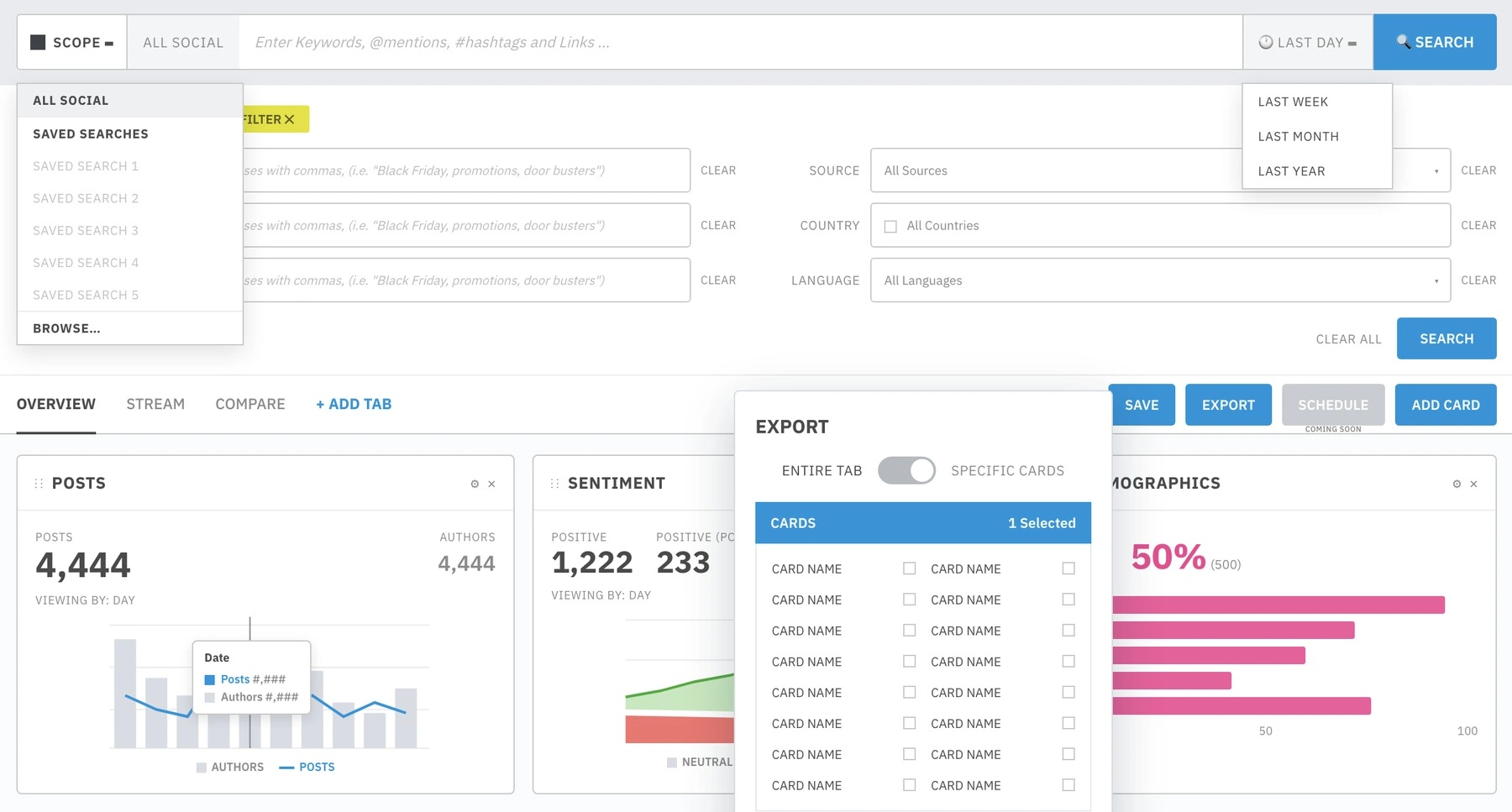
Task: Expand the All Languages dropdown
Action: [1160, 280]
